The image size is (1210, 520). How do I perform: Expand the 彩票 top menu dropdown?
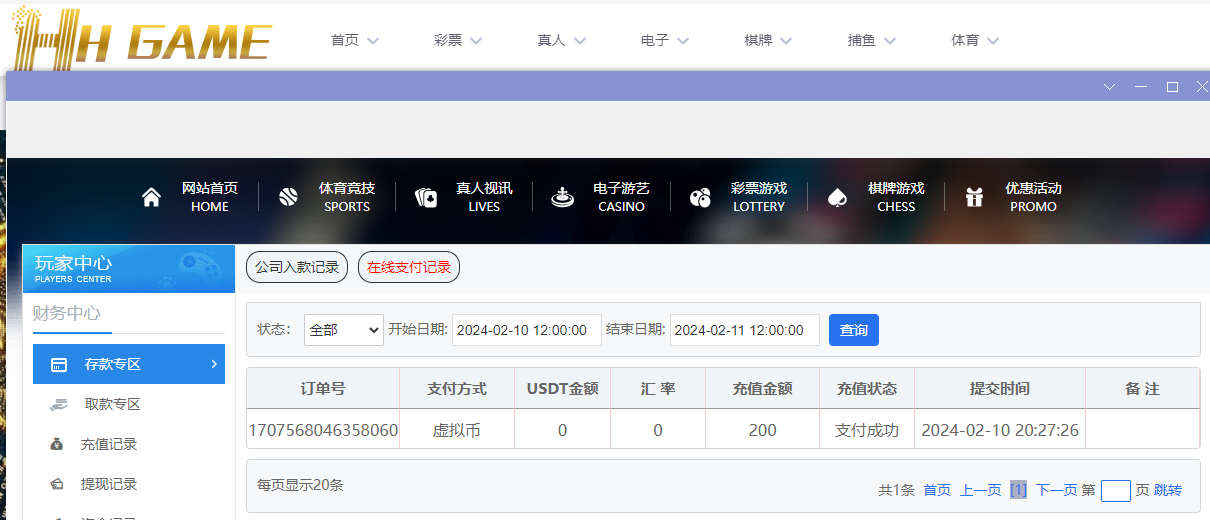458,41
